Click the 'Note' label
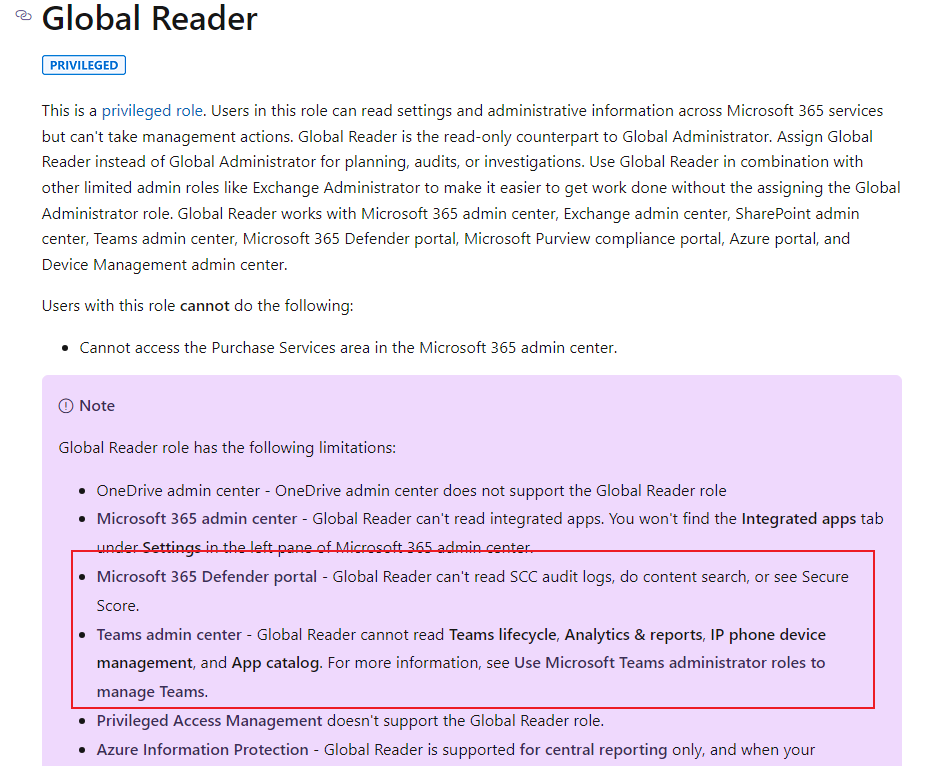The image size is (949, 766). [x=97, y=406]
